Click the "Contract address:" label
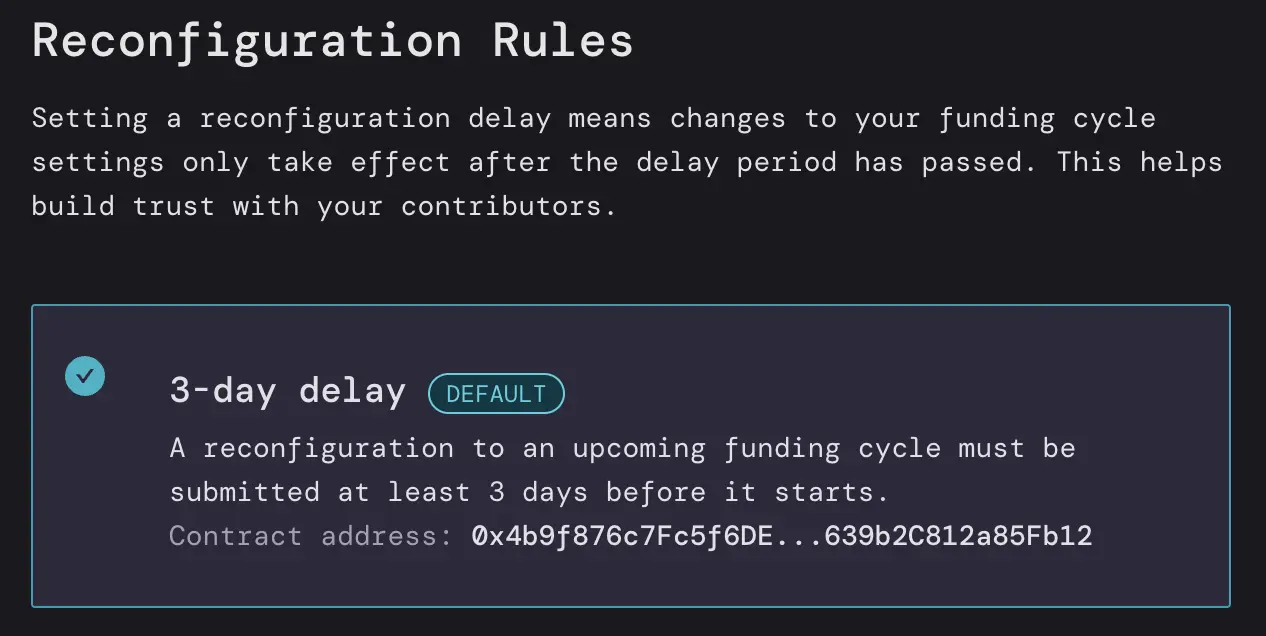Screen dimensions: 1266x636 [310, 536]
